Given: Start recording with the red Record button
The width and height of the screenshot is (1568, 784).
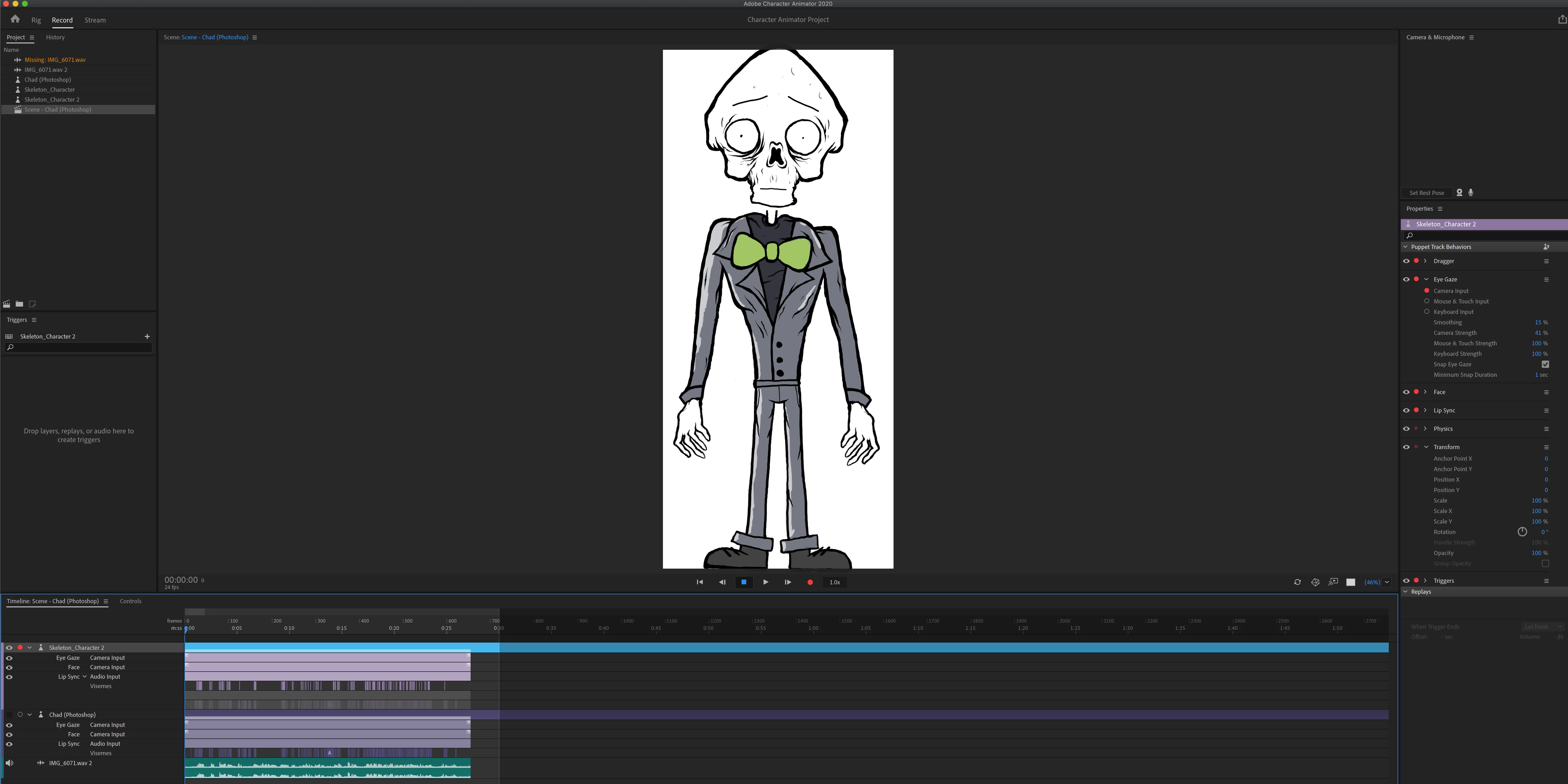Looking at the screenshot, I should [810, 582].
